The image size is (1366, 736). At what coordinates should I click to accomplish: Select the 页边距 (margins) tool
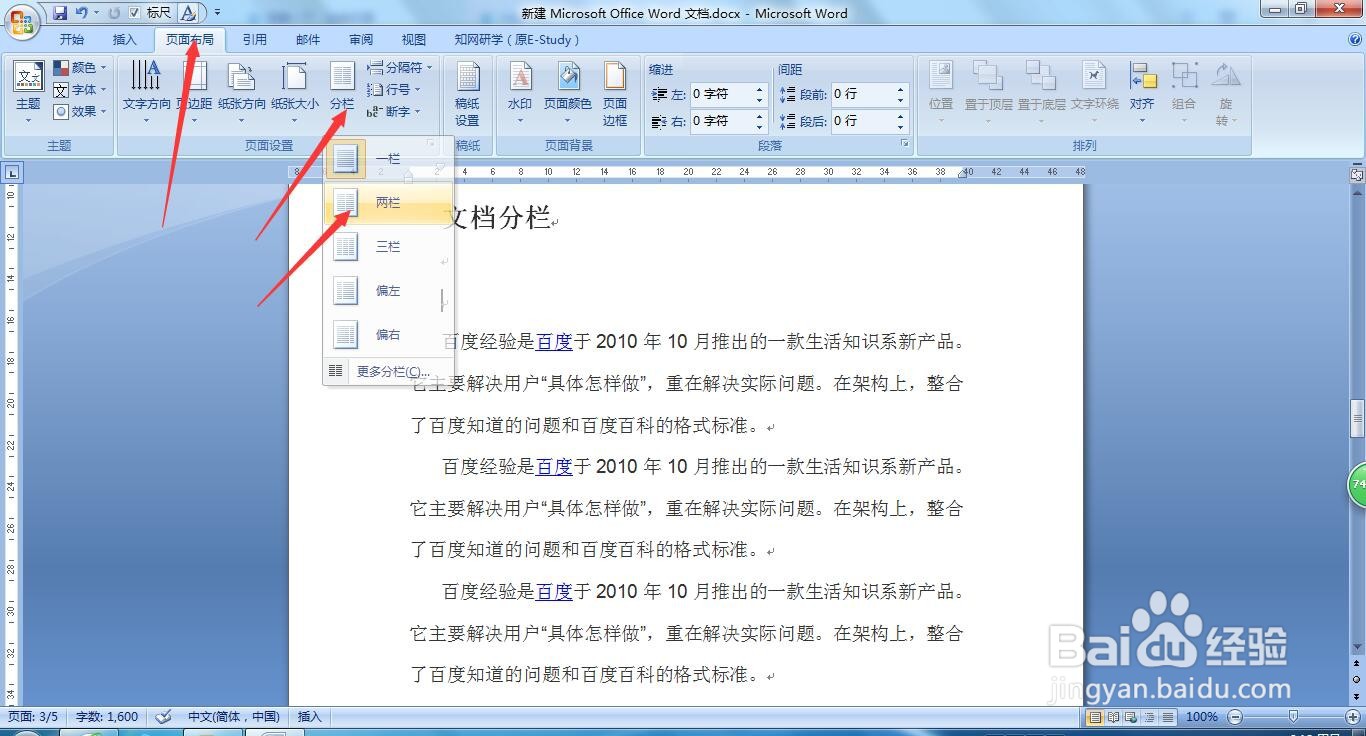(x=193, y=90)
